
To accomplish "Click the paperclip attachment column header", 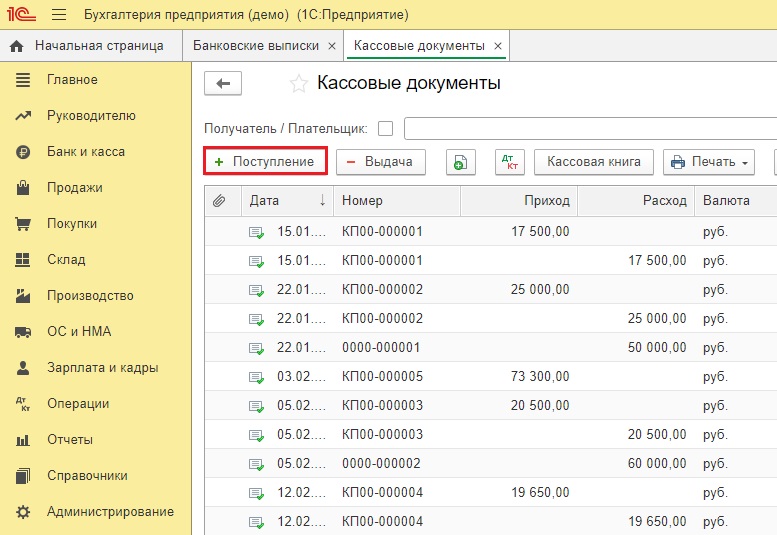I will click(219, 201).
